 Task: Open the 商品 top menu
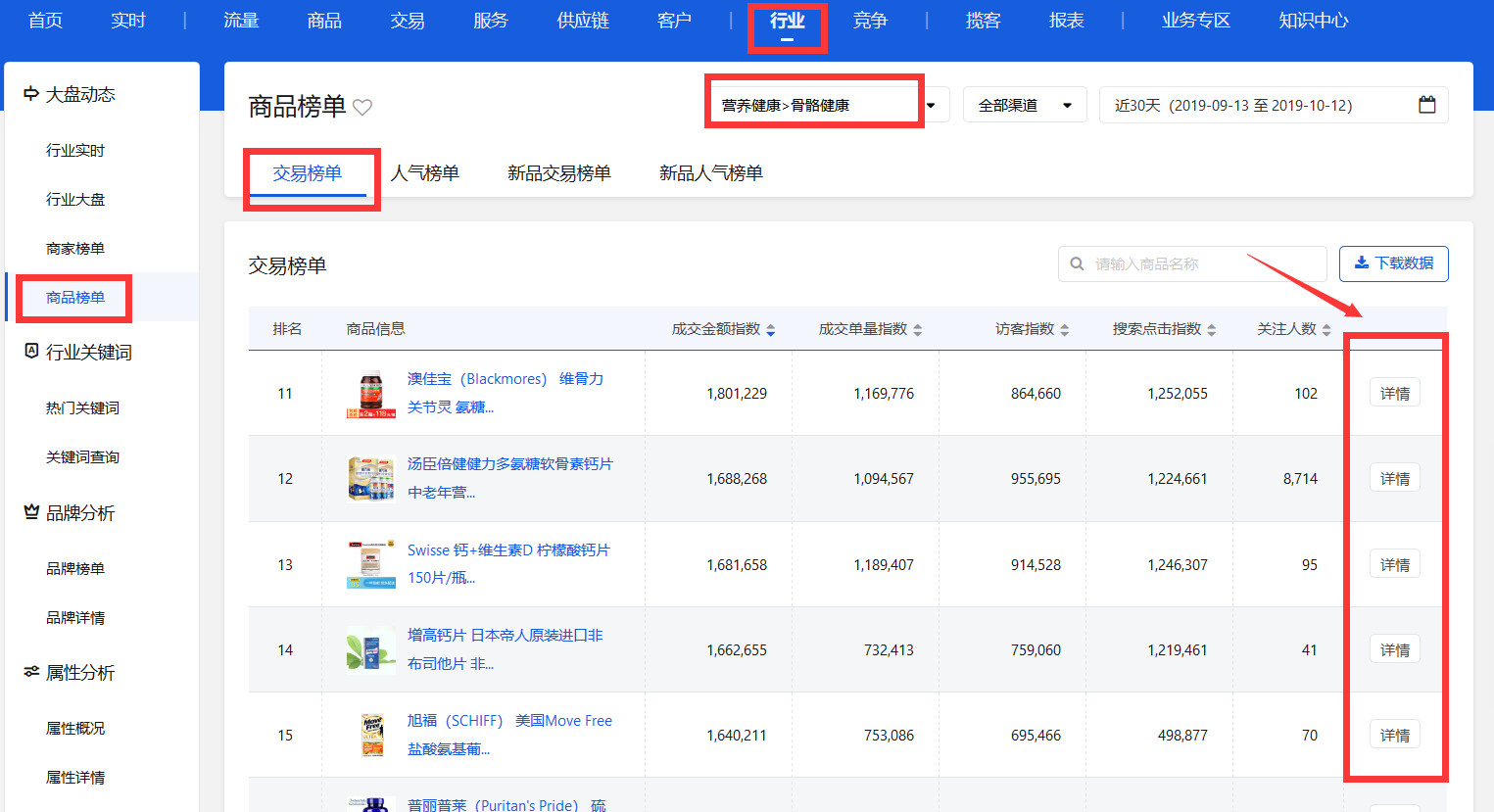point(324,21)
